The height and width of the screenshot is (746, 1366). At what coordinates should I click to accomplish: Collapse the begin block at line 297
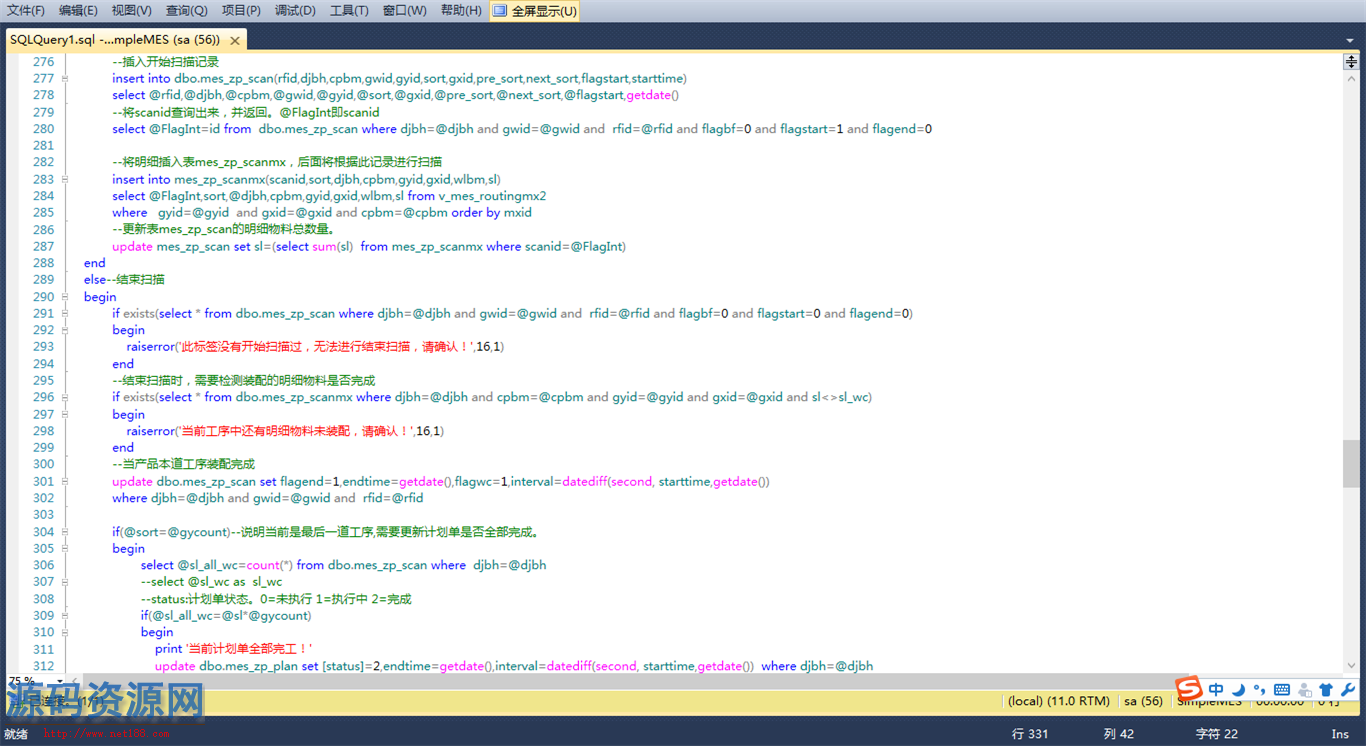click(x=65, y=414)
